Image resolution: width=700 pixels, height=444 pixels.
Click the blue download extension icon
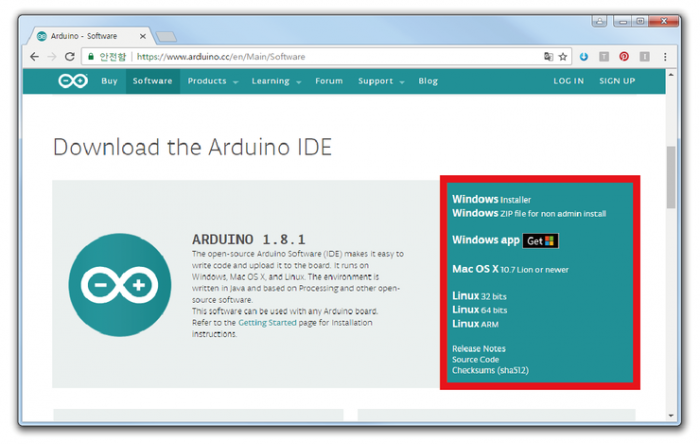click(x=583, y=57)
